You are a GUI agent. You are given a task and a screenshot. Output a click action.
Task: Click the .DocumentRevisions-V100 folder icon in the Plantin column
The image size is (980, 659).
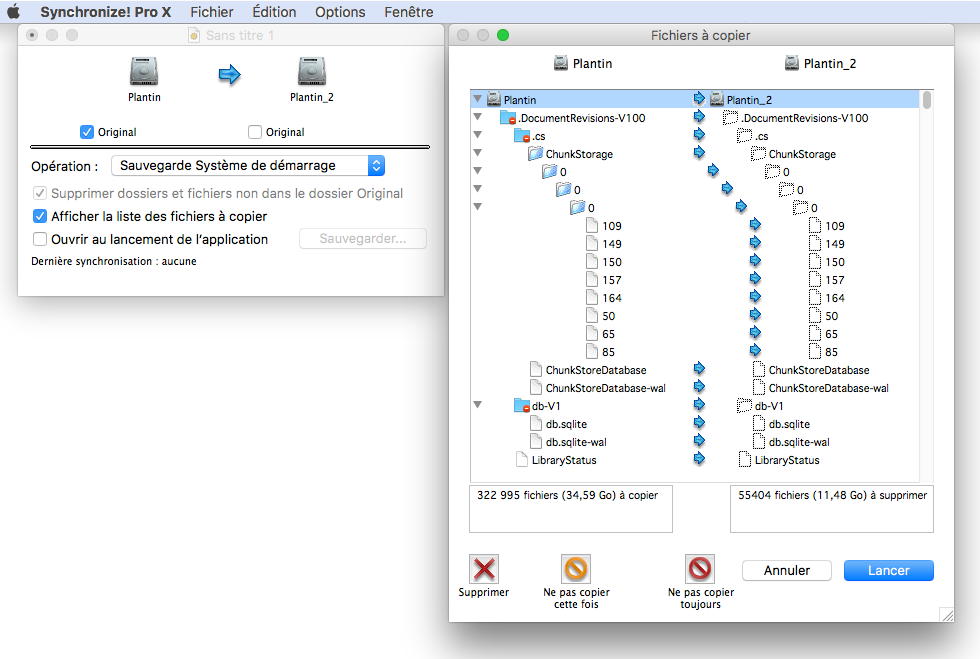pyautogui.click(x=508, y=118)
